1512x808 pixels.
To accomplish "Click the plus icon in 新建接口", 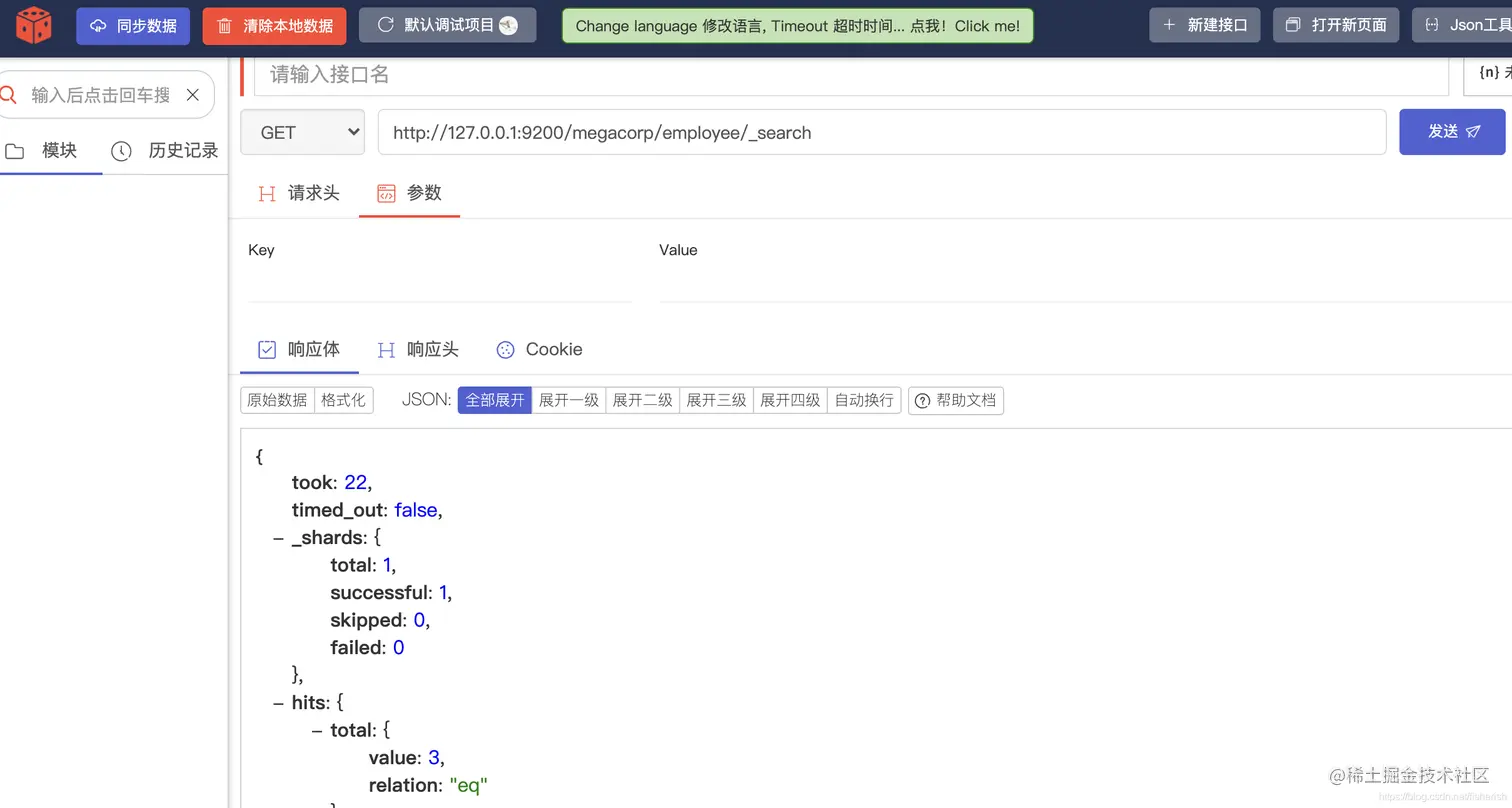I will click(x=1169, y=25).
